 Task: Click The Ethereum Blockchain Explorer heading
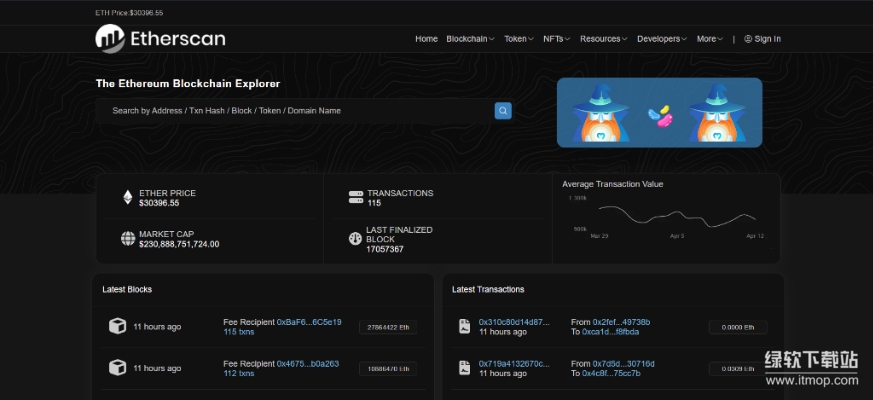188,84
